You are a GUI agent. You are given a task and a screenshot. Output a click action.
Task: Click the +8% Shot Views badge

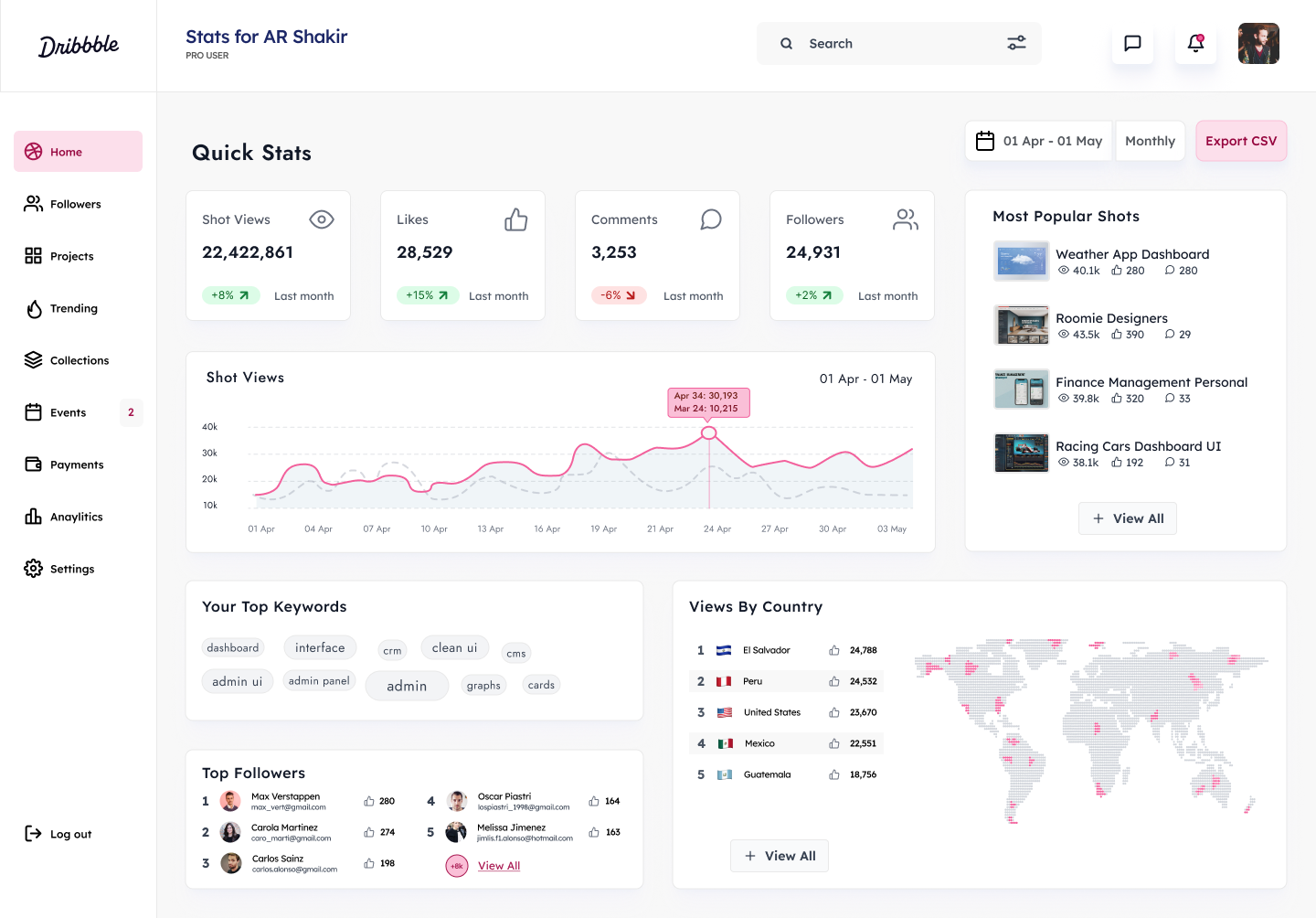pyautogui.click(x=230, y=295)
